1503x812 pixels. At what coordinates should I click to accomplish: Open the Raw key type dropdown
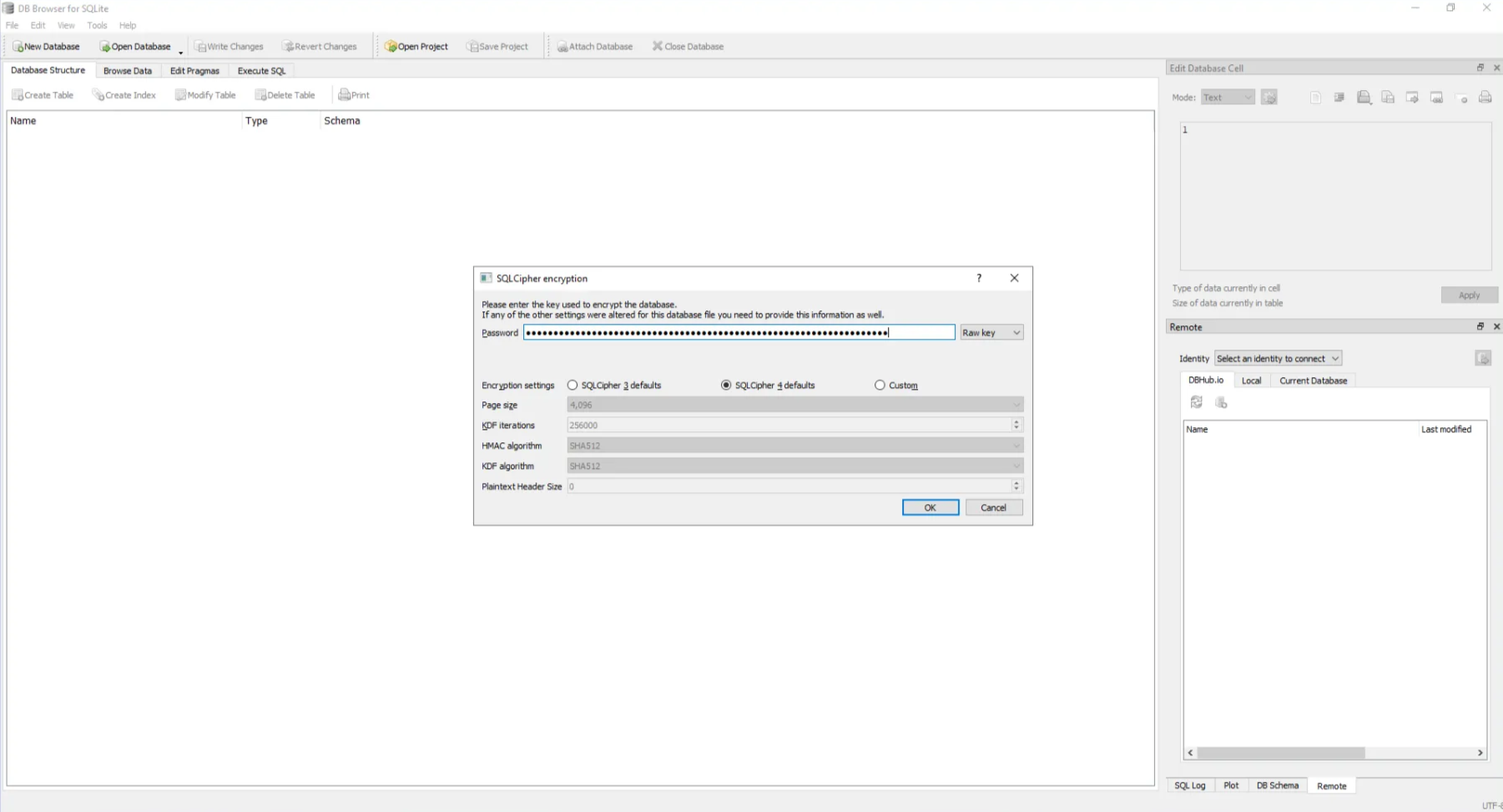[991, 332]
